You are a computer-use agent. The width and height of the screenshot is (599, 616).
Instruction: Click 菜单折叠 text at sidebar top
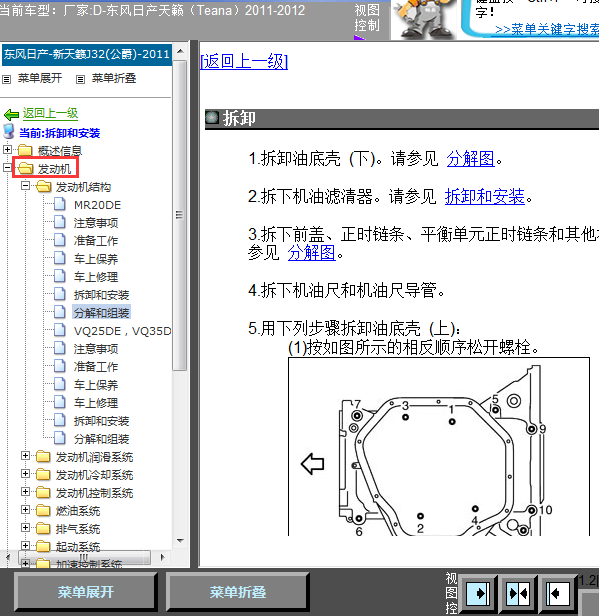(x=114, y=78)
